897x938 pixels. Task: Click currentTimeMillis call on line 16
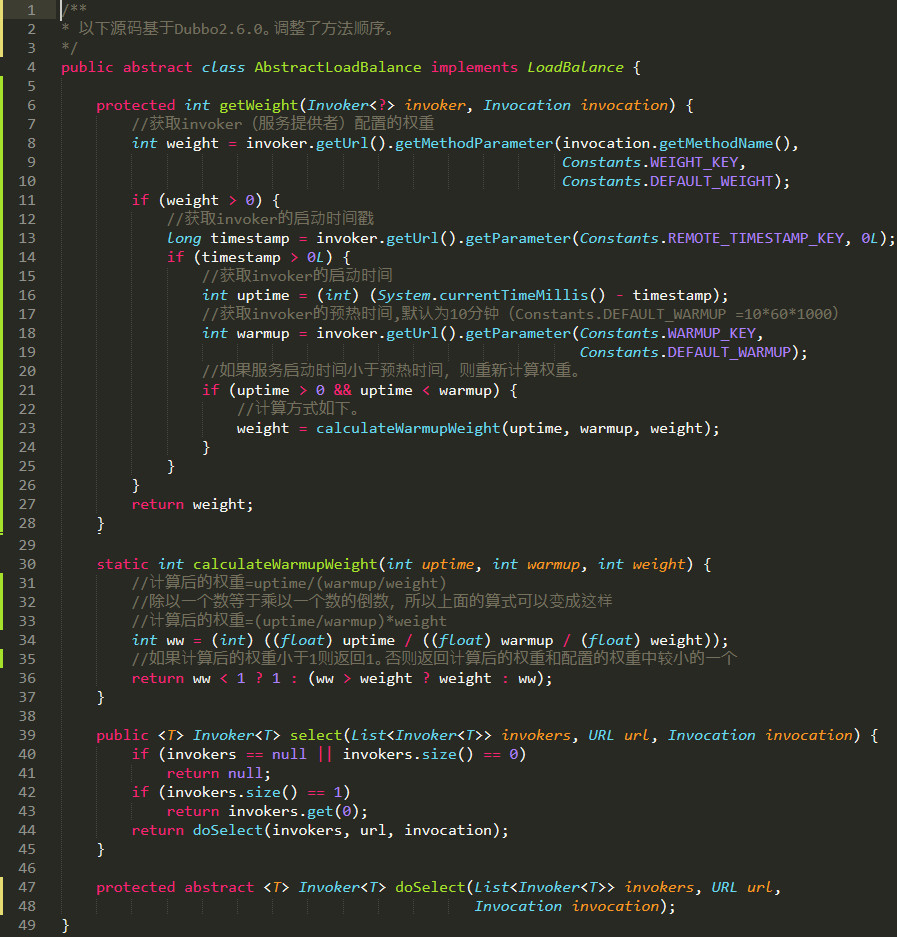514,295
